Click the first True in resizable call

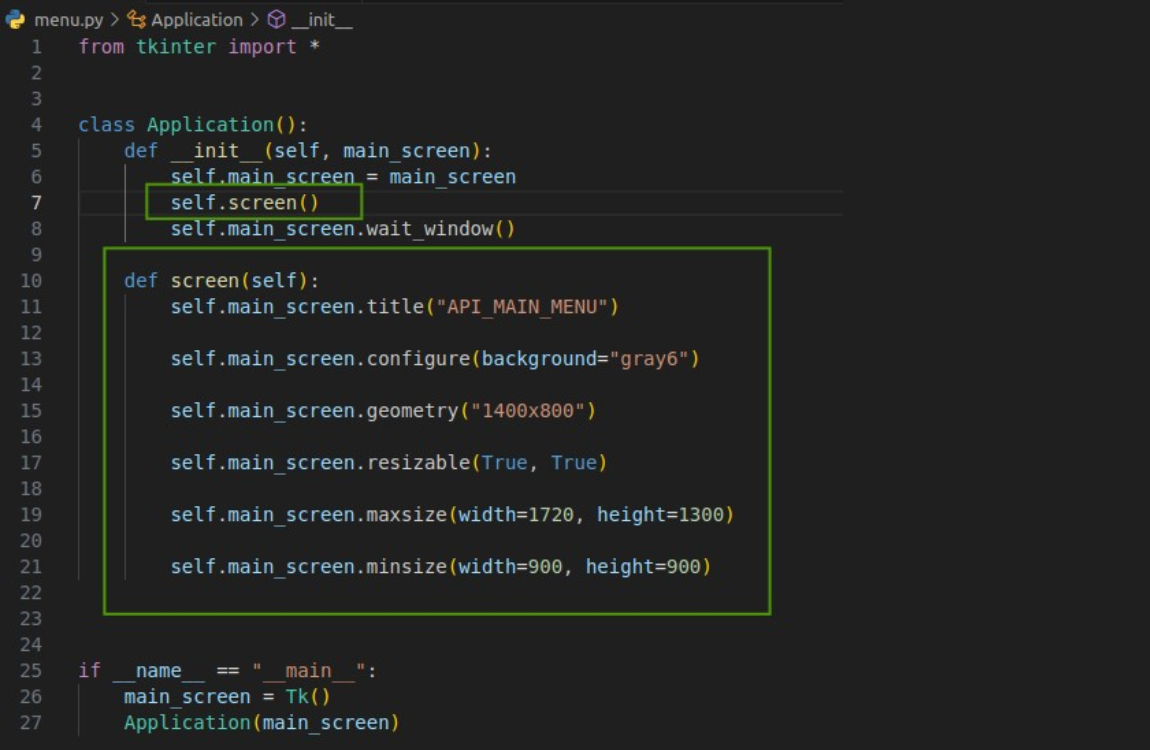click(x=504, y=463)
